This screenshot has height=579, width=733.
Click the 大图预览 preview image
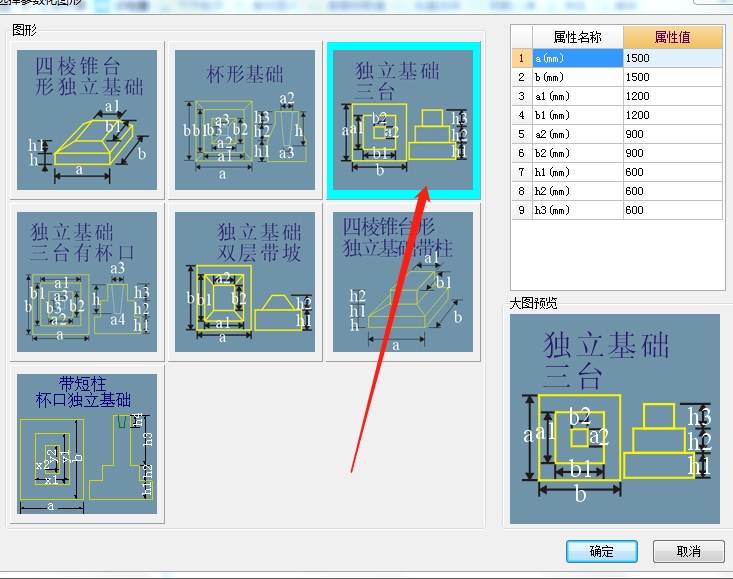point(615,419)
